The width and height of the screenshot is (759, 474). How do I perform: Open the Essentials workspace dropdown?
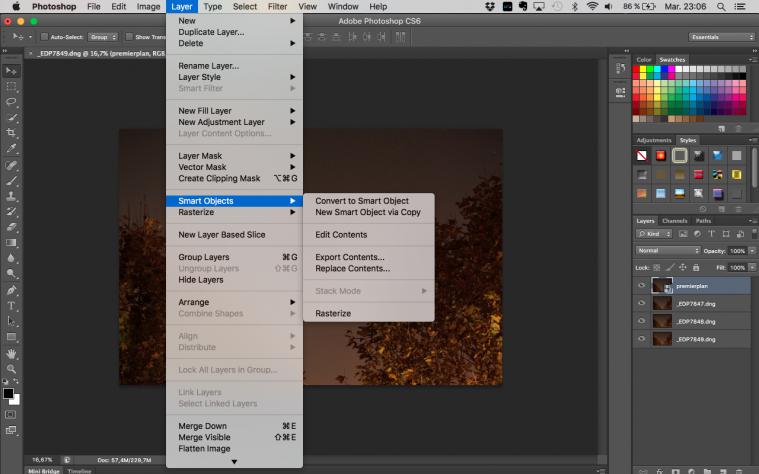click(x=721, y=37)
